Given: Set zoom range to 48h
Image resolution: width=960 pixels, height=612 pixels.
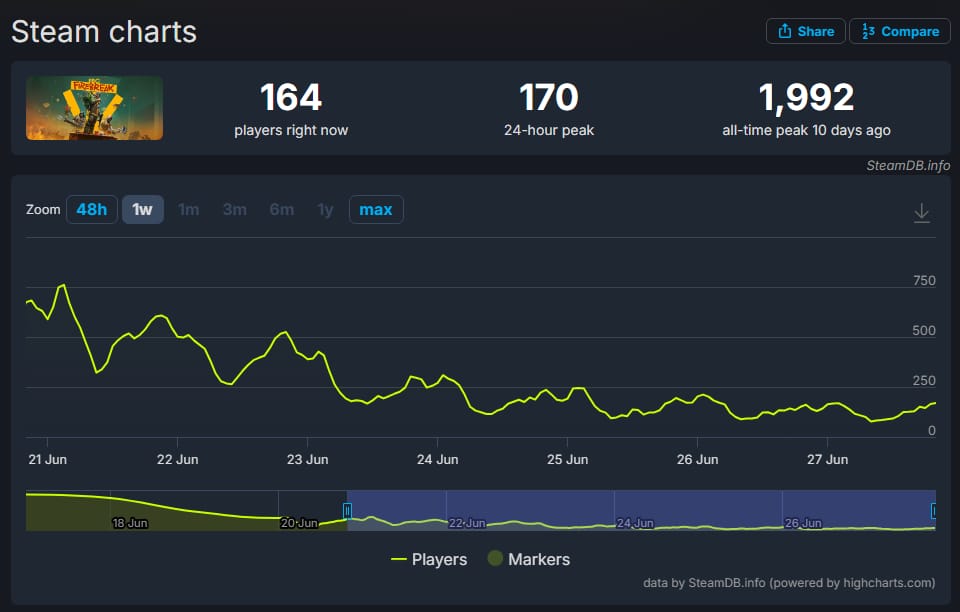Looking at the screenshot, I should [92, 209].
